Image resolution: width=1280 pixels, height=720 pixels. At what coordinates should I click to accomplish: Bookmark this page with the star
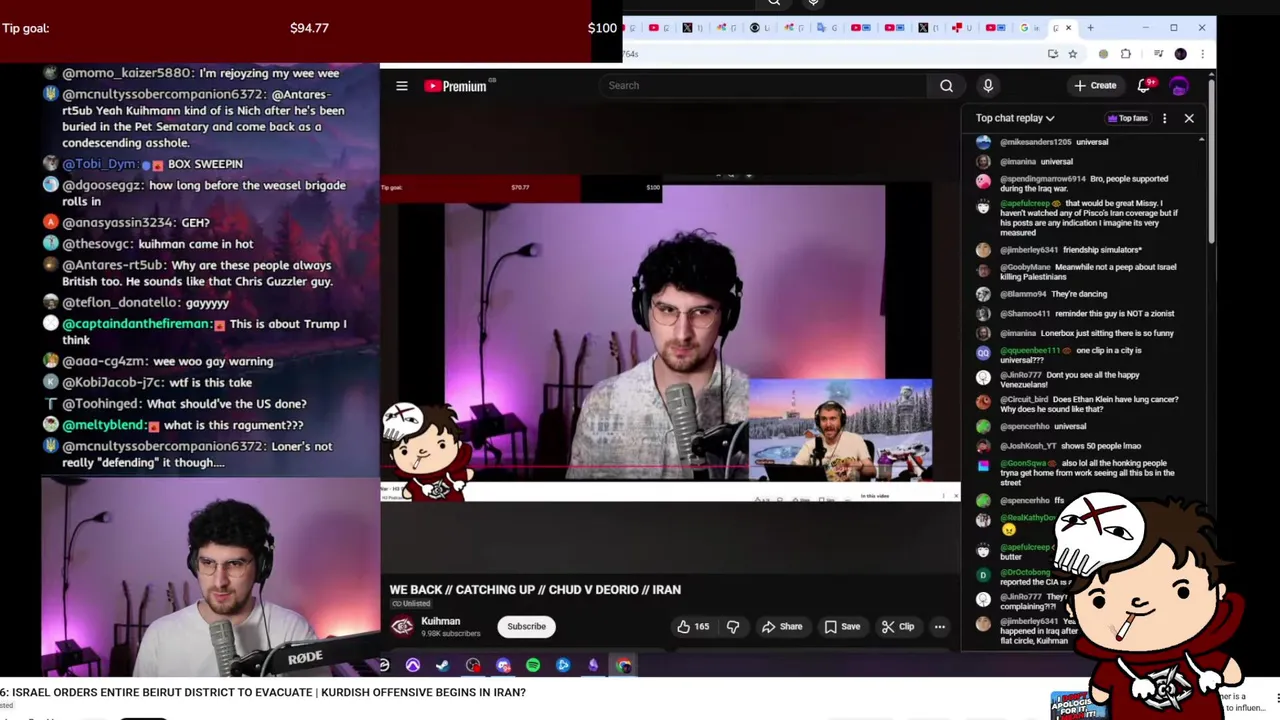(1072, 54)
